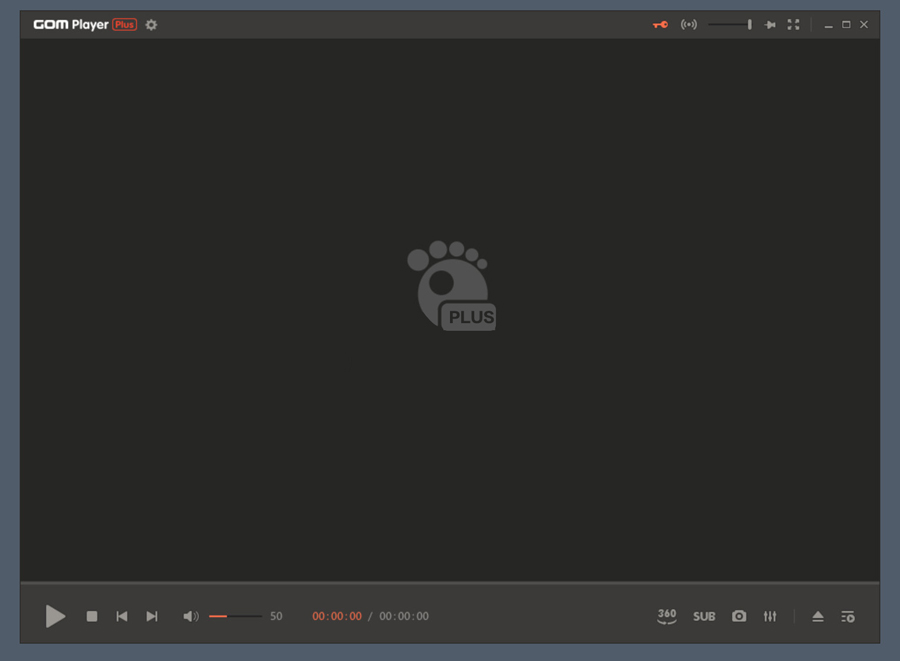Click the orange key license icon
900x661 pixels.
pos(660,25)
